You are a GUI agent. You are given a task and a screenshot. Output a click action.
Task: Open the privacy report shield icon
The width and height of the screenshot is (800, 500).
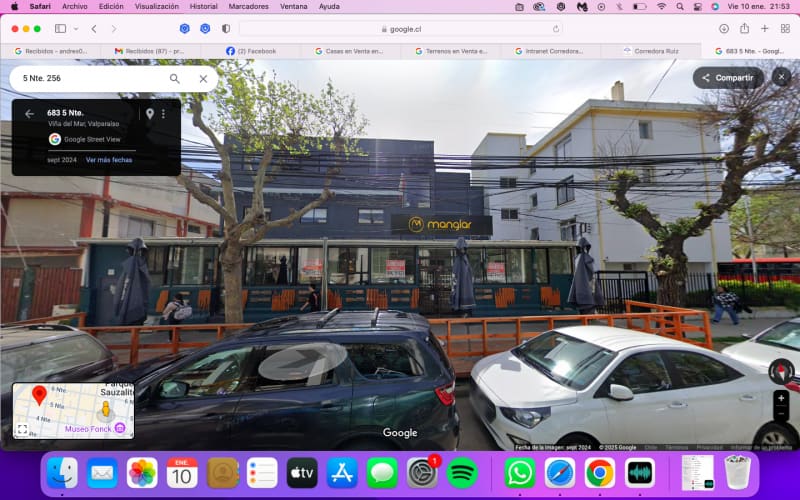click(226, 29)
